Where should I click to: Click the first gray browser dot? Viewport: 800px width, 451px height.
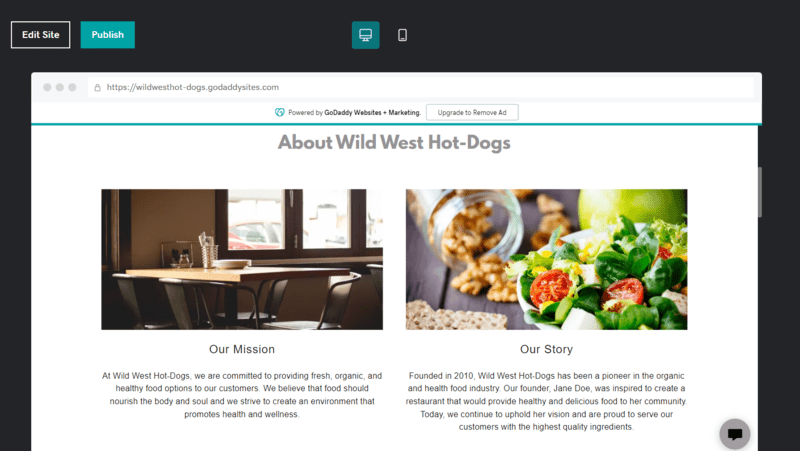point(47,87)
